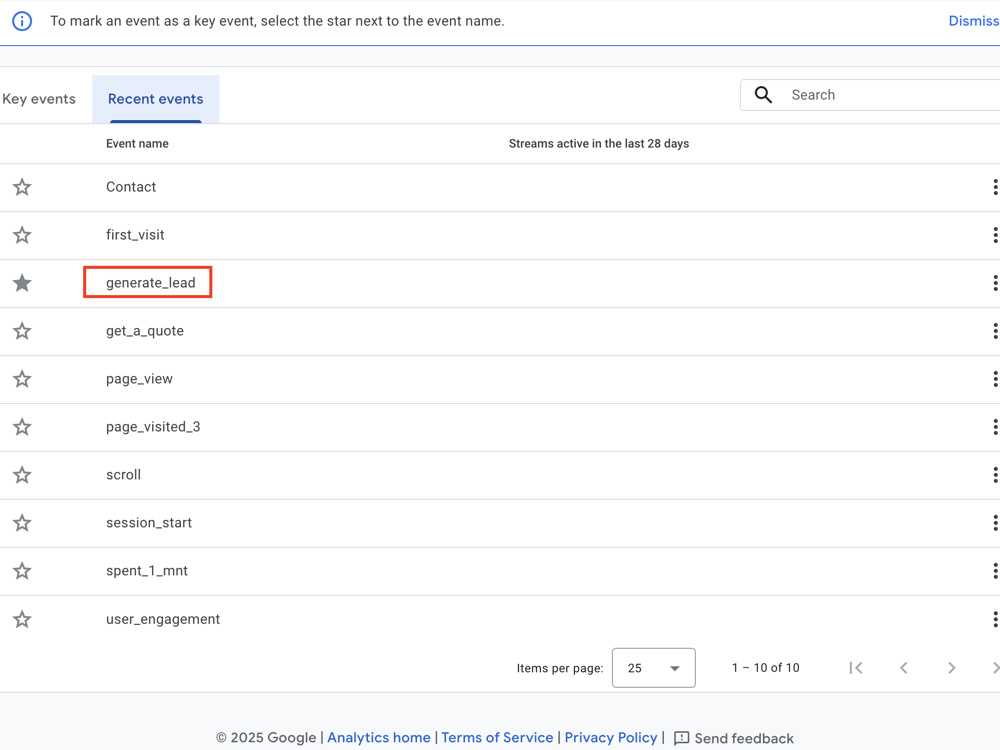Image resolution: width=1000 pixels, height=750 pixels.
Task: Click the info icon in the banner
Action: (22, 21)
